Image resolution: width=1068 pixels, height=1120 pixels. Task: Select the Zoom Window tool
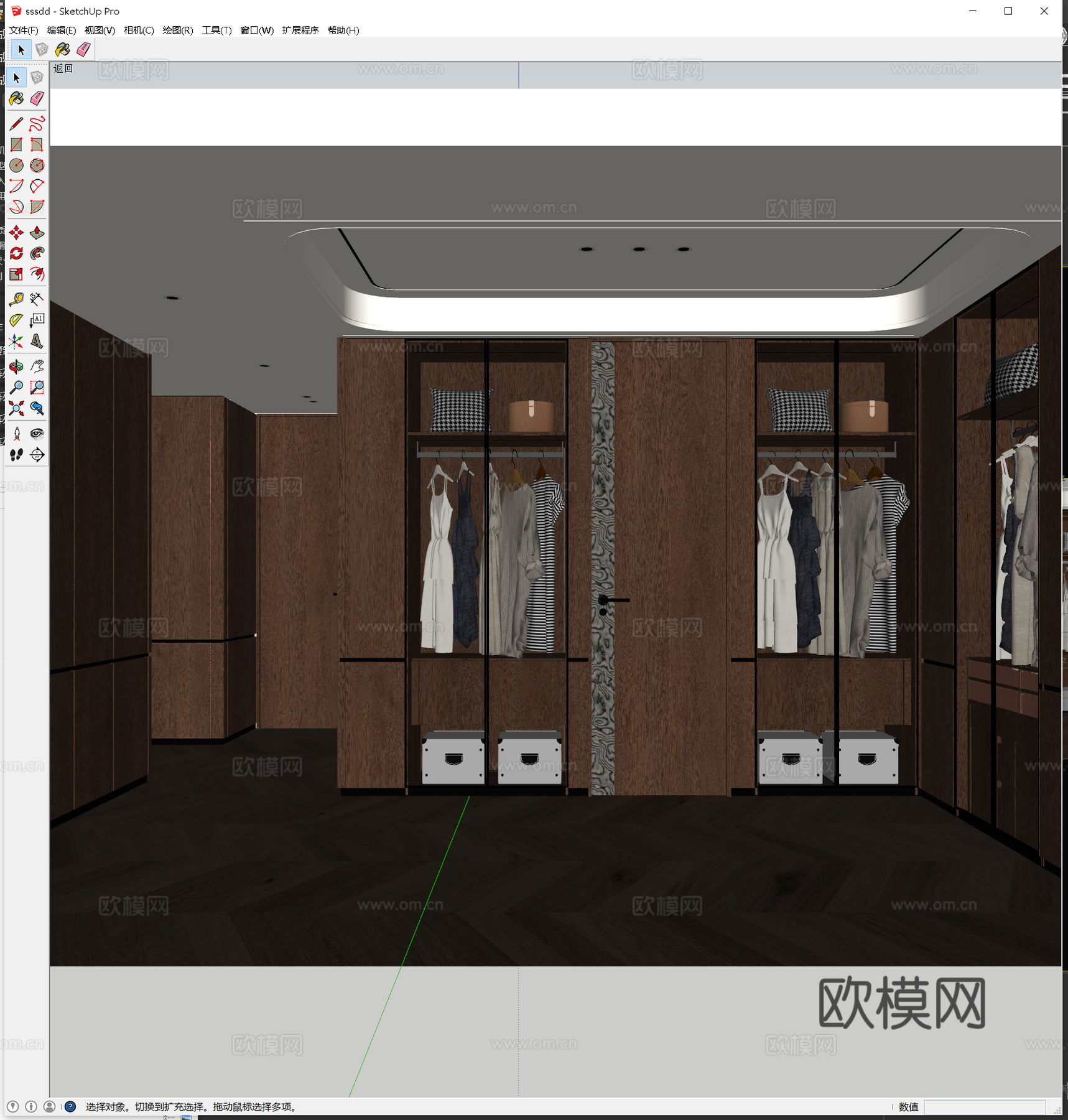coord(37,388)
